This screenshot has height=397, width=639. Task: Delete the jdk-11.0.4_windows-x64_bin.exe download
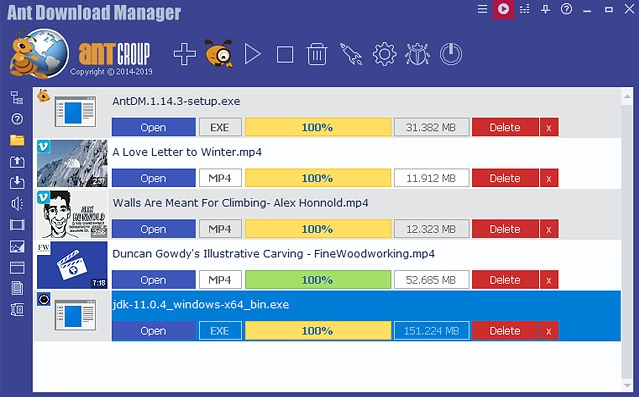point(505,331)
